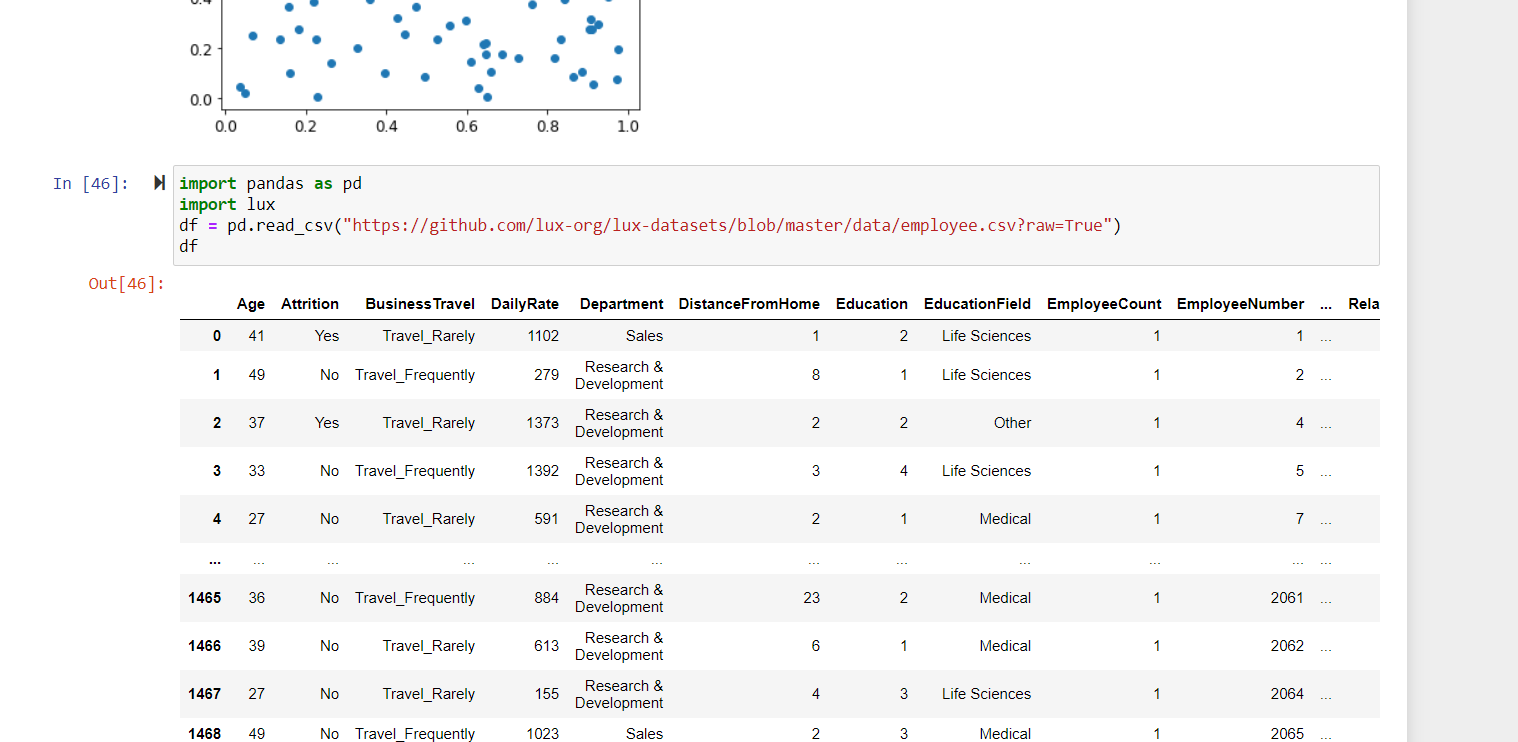Click the run-cell arrow next to In [46]
Screen dimensions: 1518x742
click(159, 182)
